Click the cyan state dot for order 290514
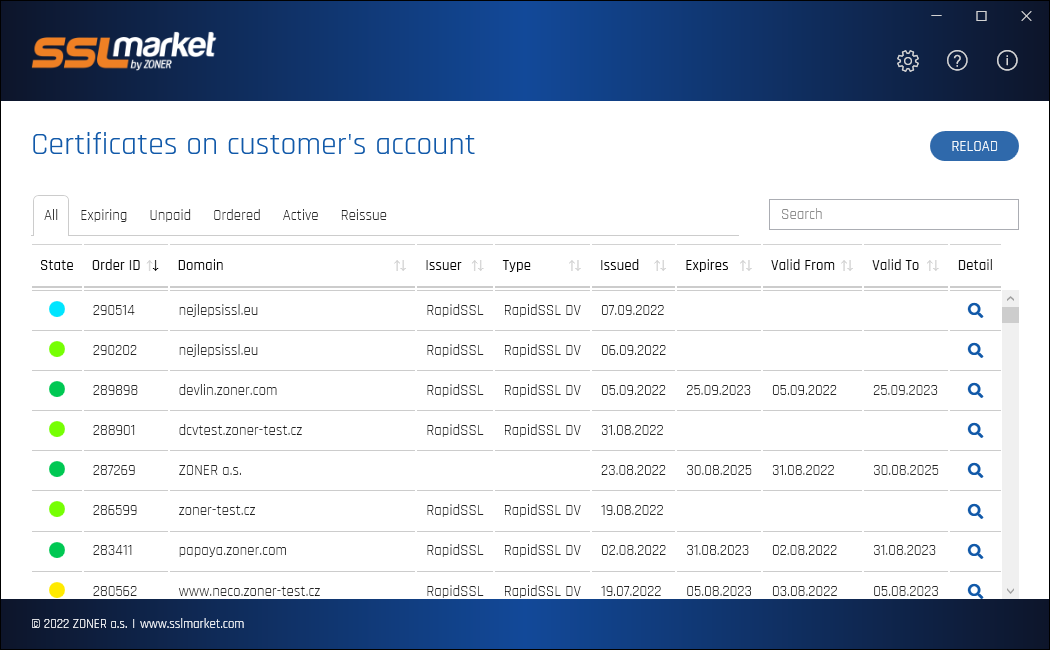This screenshot has height=650, width=1050. (57, 309)
